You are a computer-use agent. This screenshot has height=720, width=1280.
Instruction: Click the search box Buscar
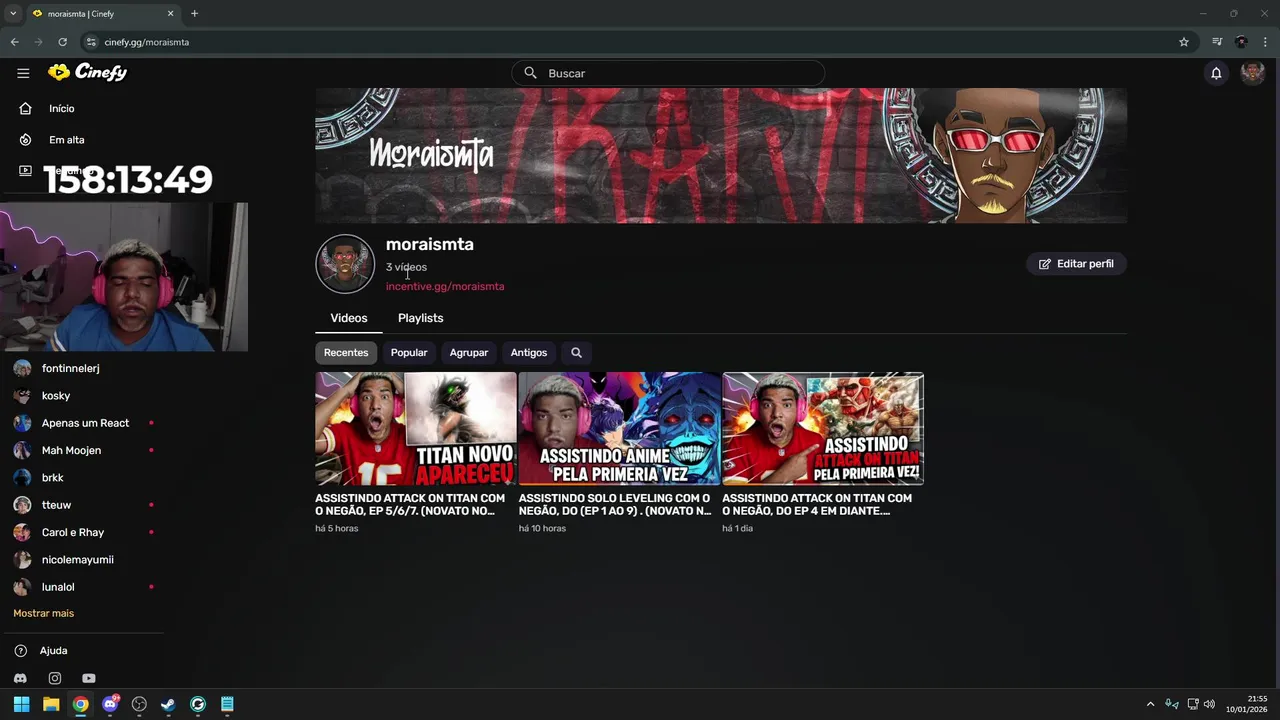coord(668,73)
